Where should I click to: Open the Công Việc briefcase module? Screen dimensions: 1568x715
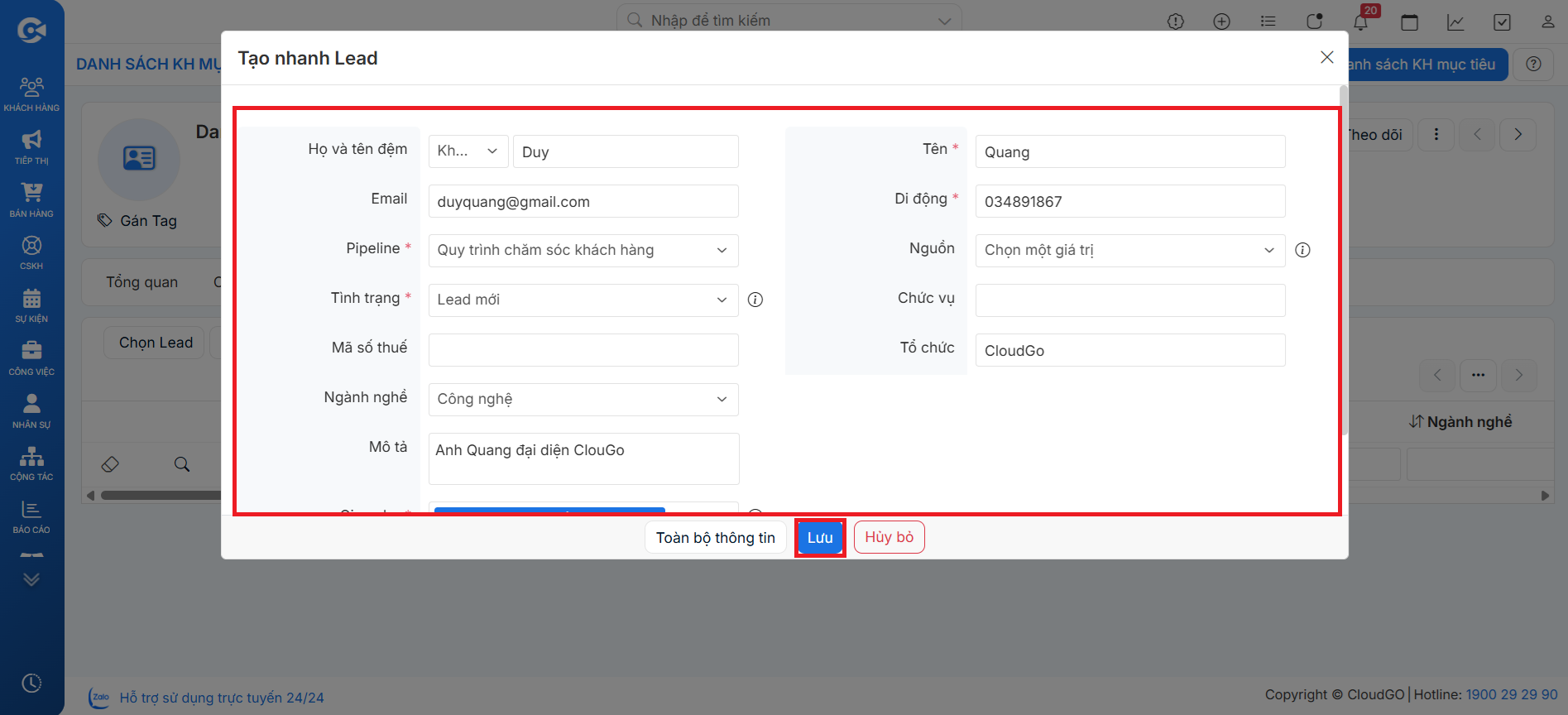[31, 358]
